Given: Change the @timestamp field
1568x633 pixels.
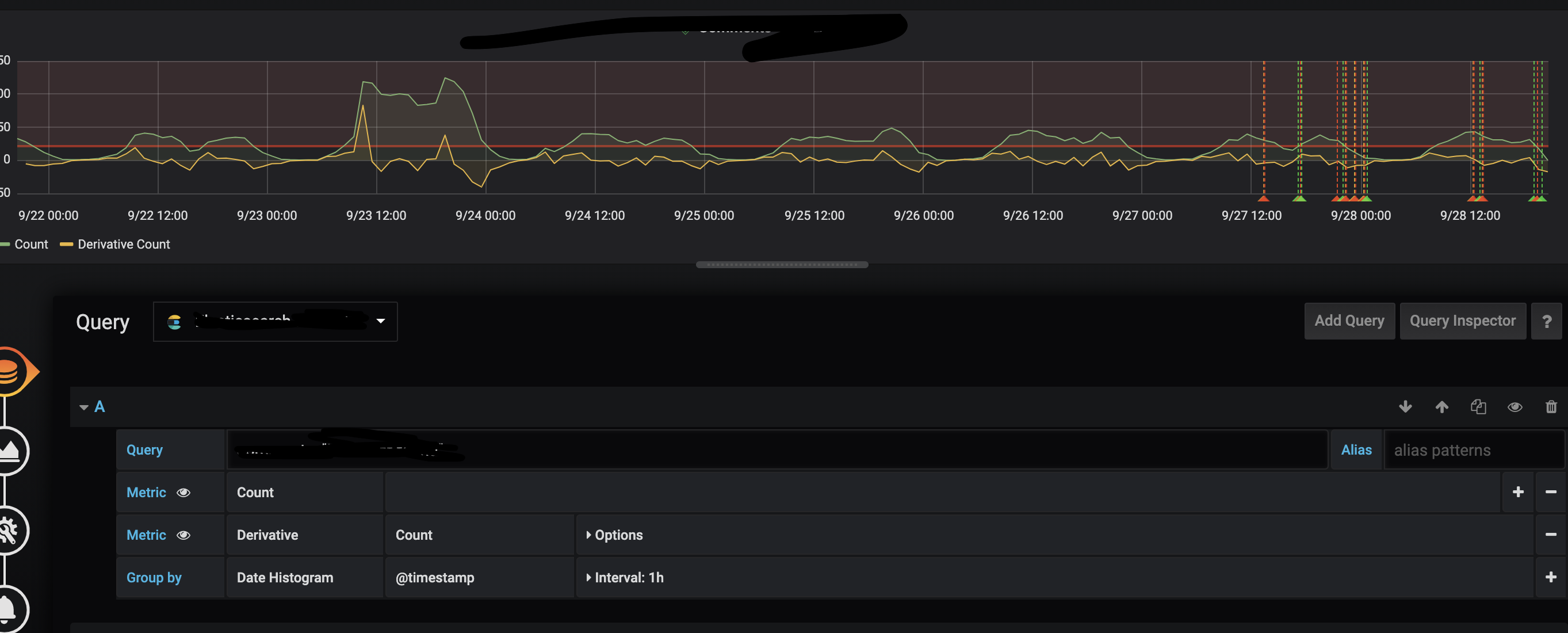Looking at the screenshot, I should (480, 578).
